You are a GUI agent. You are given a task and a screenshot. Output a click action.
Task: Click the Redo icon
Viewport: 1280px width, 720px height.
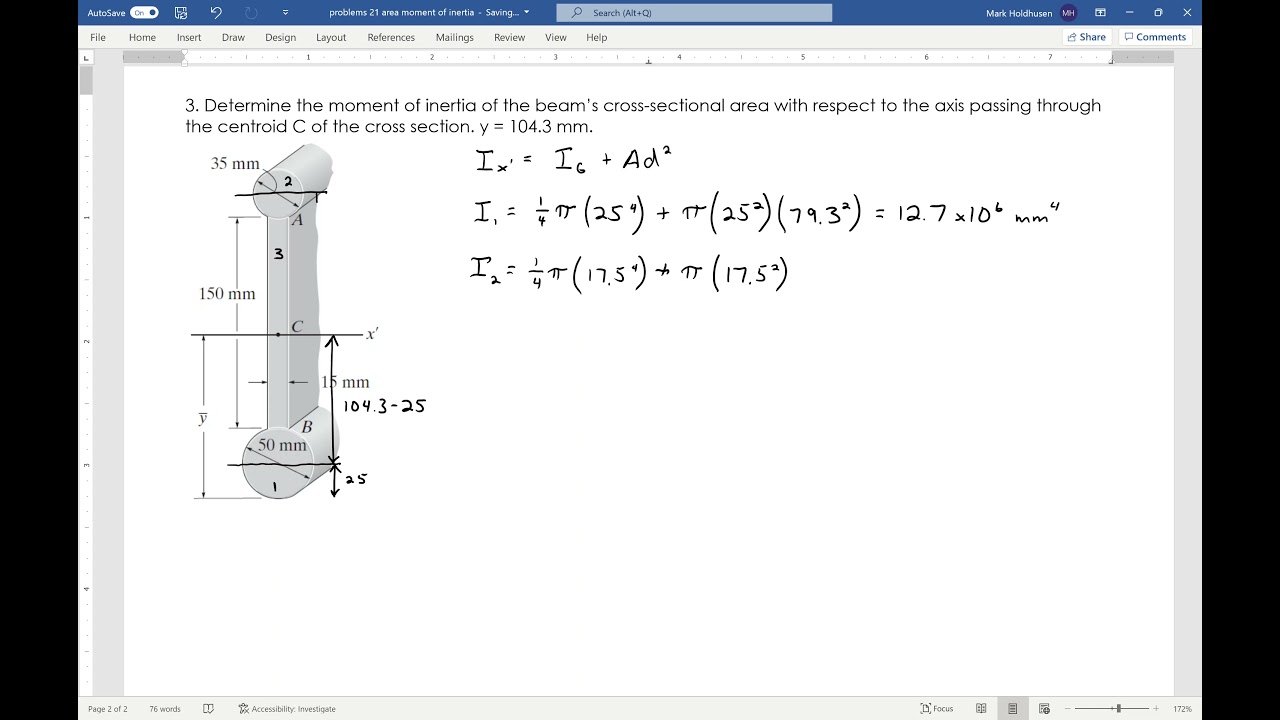[x=251, y=13]
